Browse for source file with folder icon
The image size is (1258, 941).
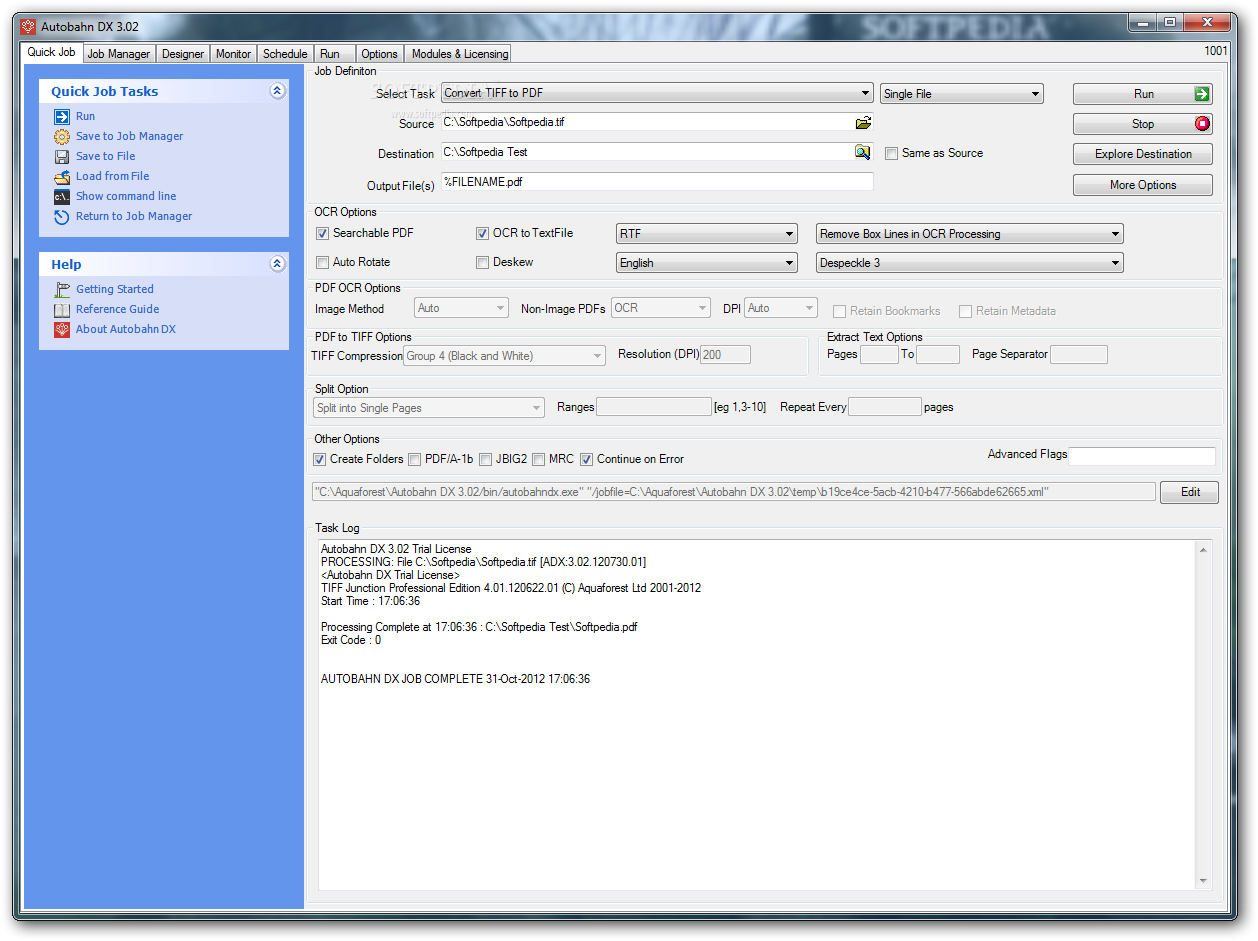(x=863, y=122)
